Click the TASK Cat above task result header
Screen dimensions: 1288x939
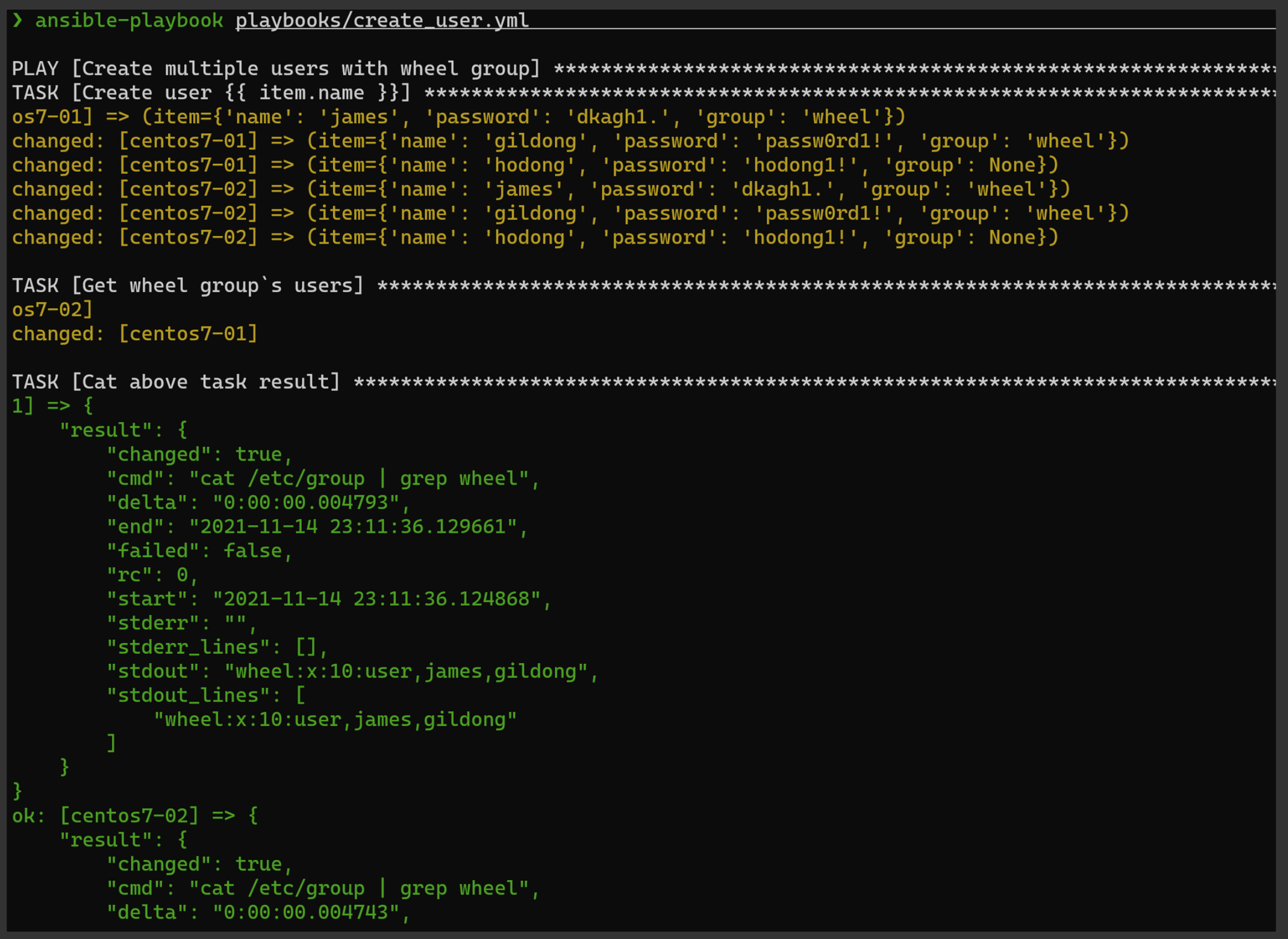[176, 382]
